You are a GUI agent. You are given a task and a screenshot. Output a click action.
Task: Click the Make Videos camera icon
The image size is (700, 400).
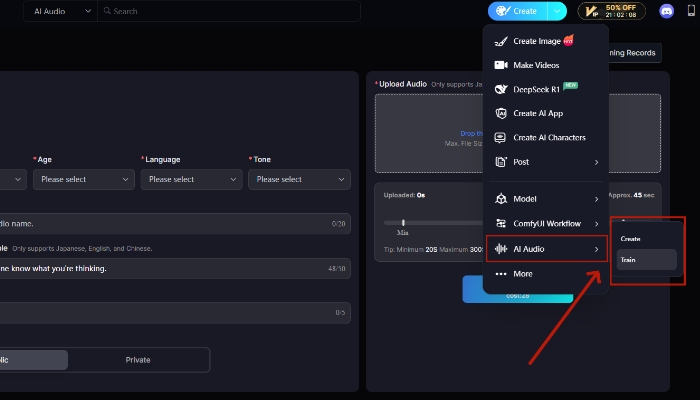pos(501,65)
